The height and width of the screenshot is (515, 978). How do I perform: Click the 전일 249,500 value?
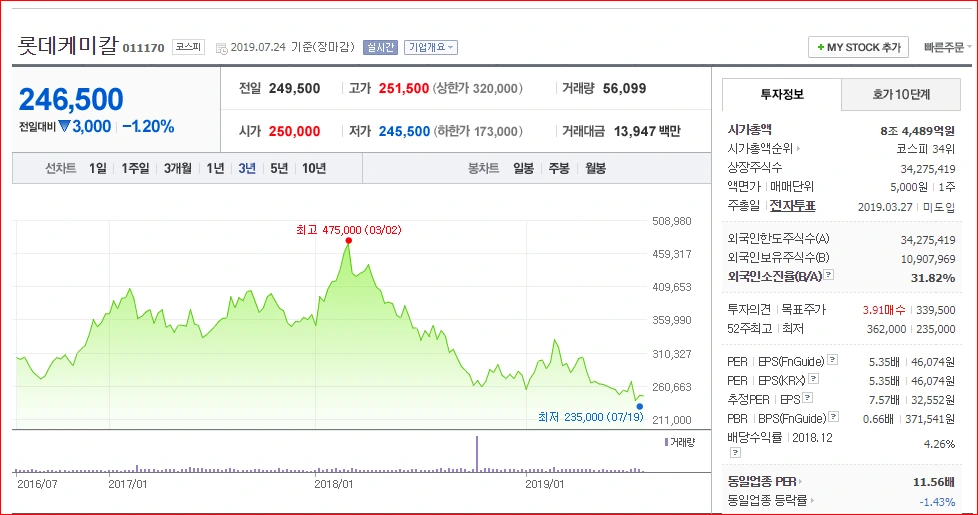[x=294, y=89]
